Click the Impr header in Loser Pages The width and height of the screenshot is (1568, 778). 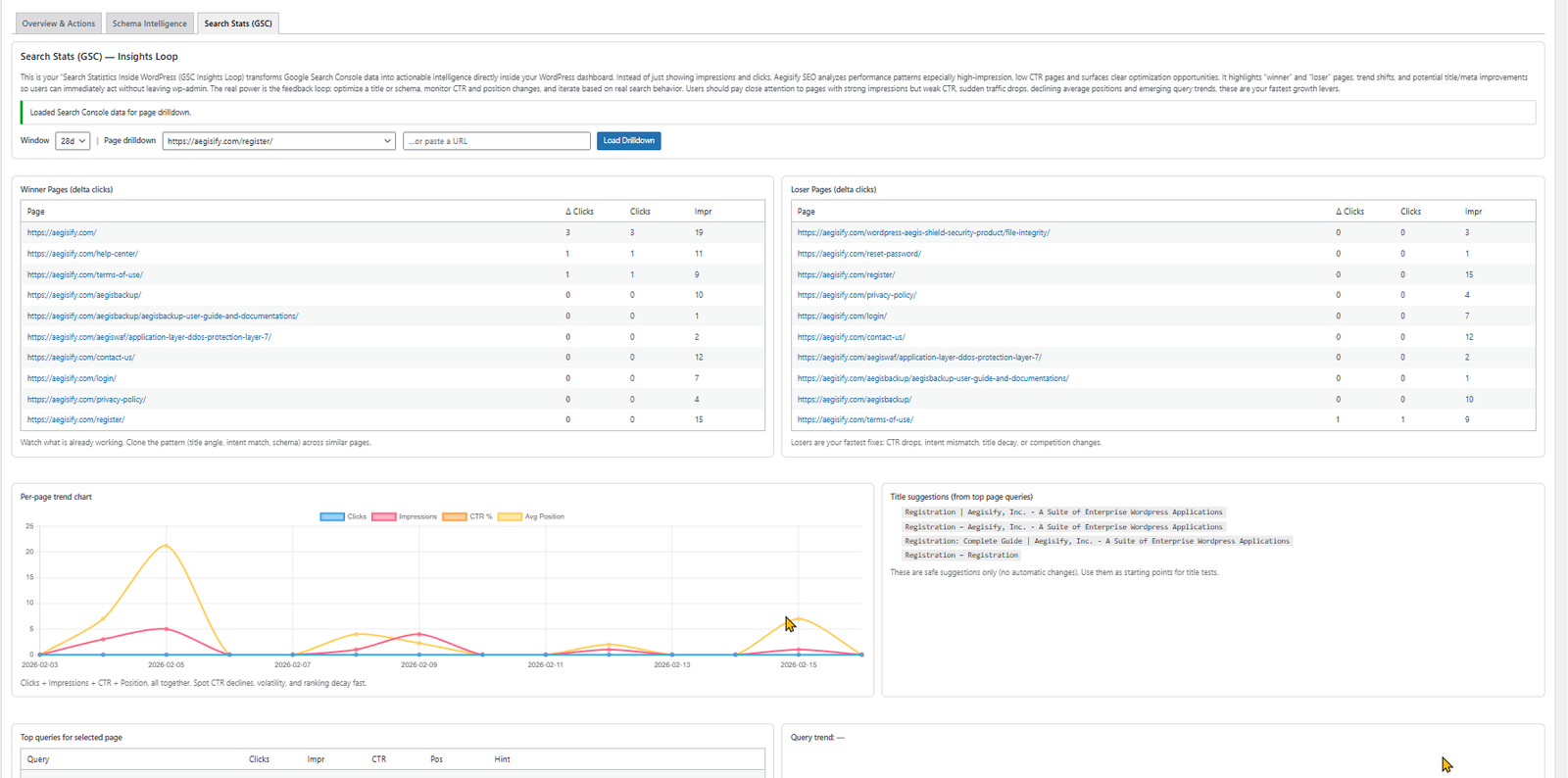[1473, 212]
